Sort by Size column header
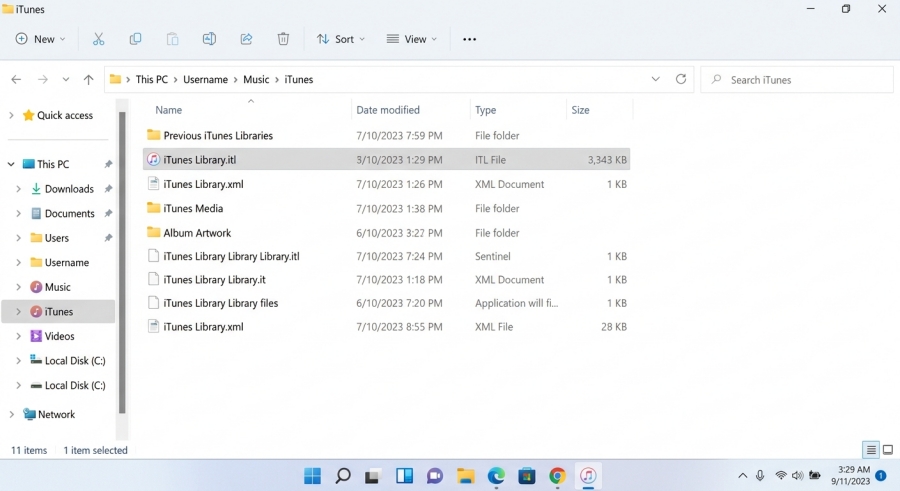This screenshot has width=900, height=491. [580, 110]
